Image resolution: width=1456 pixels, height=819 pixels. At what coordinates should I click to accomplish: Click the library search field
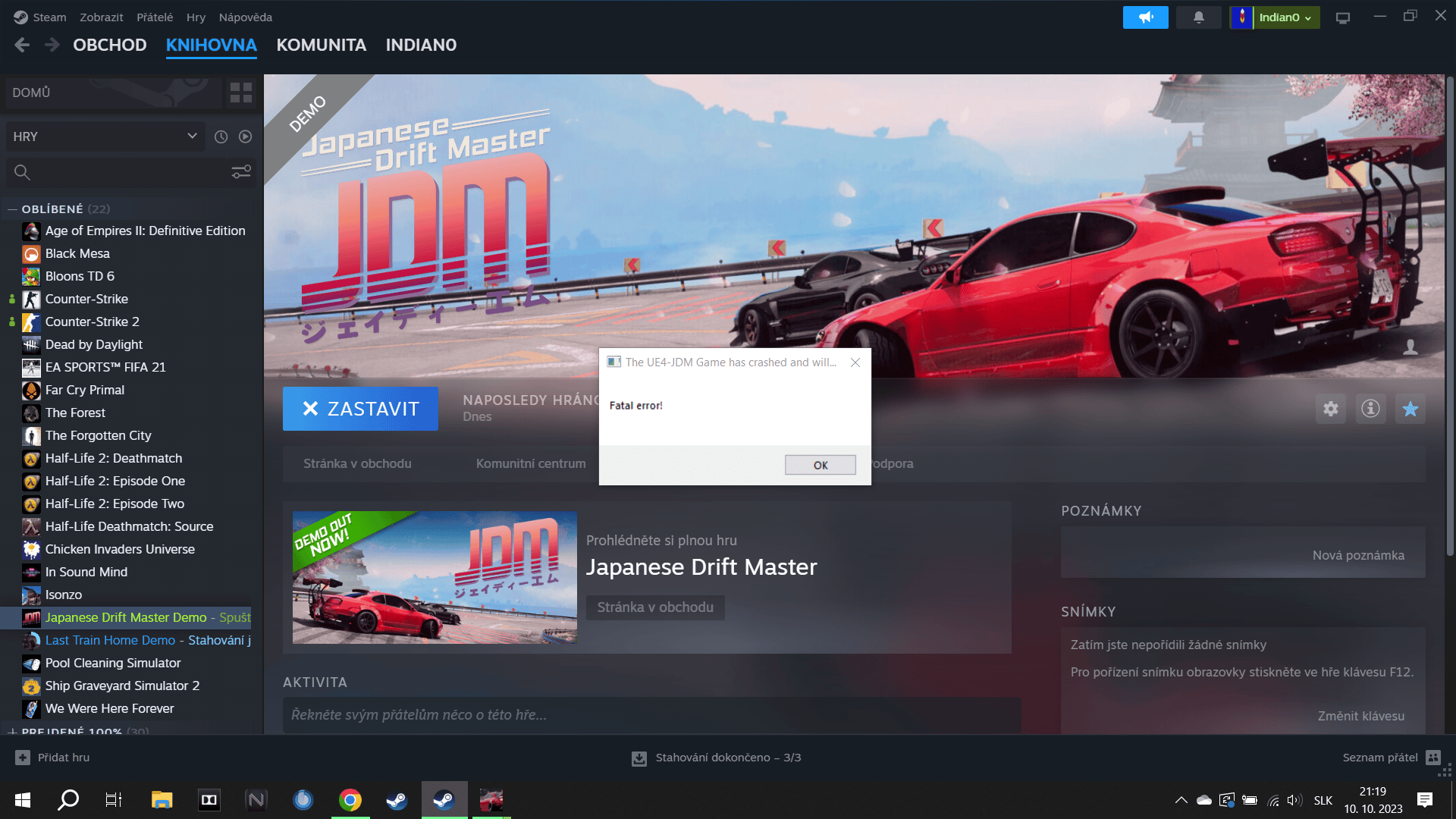point(130,172)
